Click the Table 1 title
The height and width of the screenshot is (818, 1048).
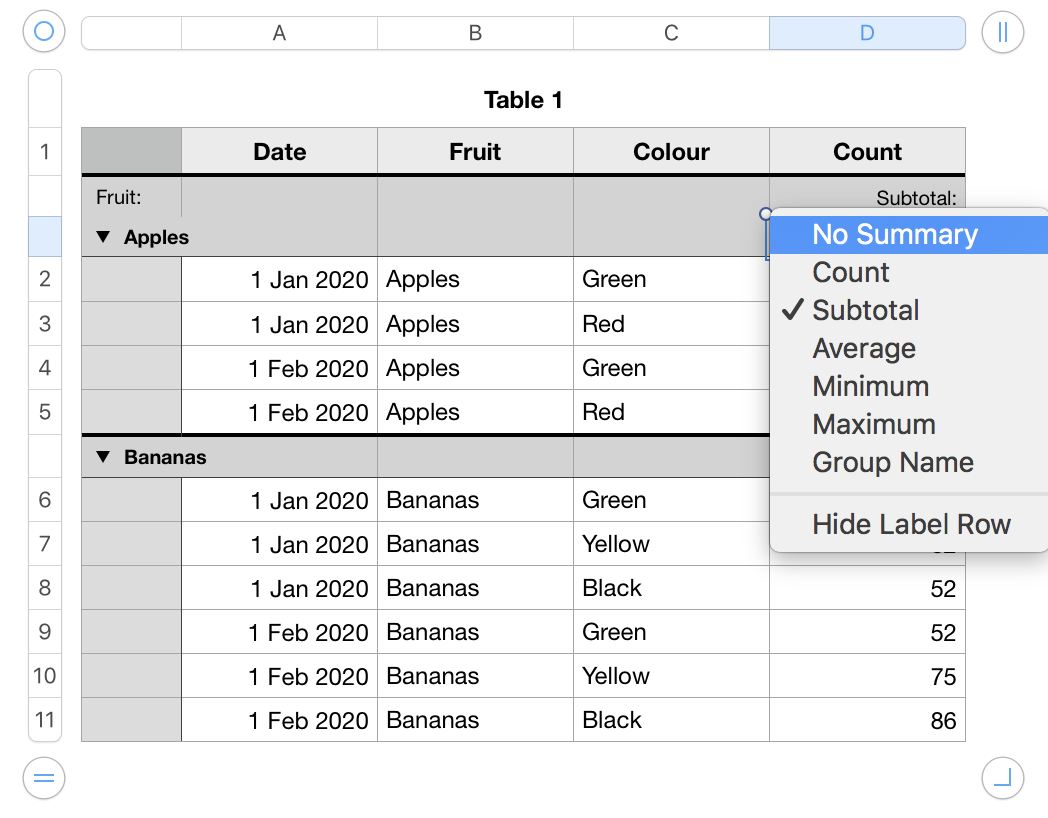point(523,100)
